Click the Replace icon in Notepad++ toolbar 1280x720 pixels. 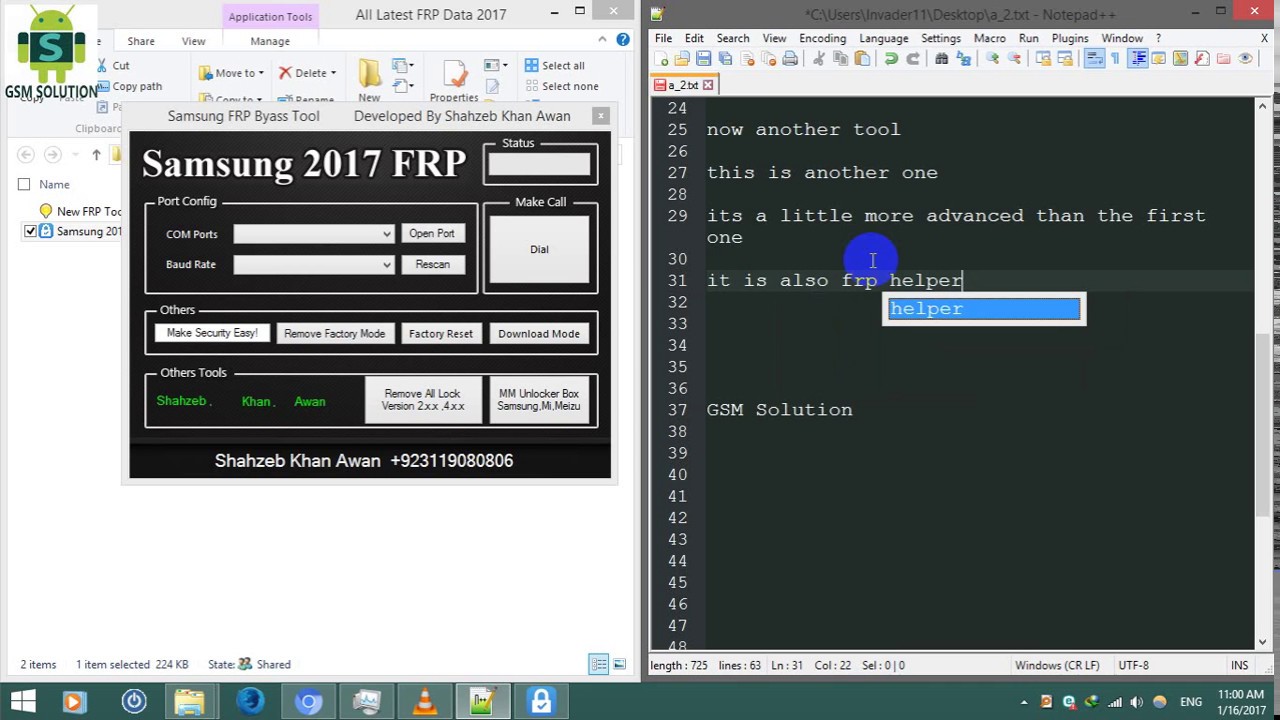964,59
